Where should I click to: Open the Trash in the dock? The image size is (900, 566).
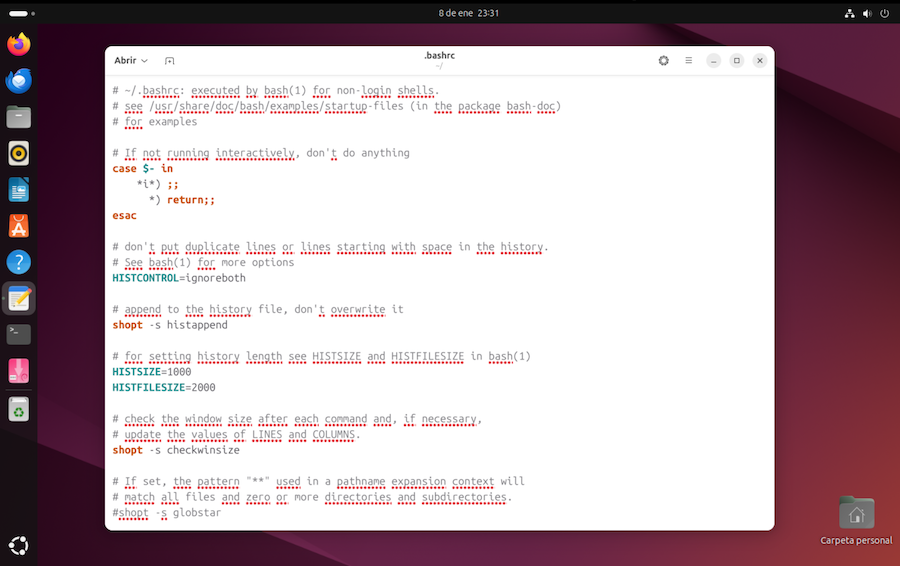coord(18,408)
